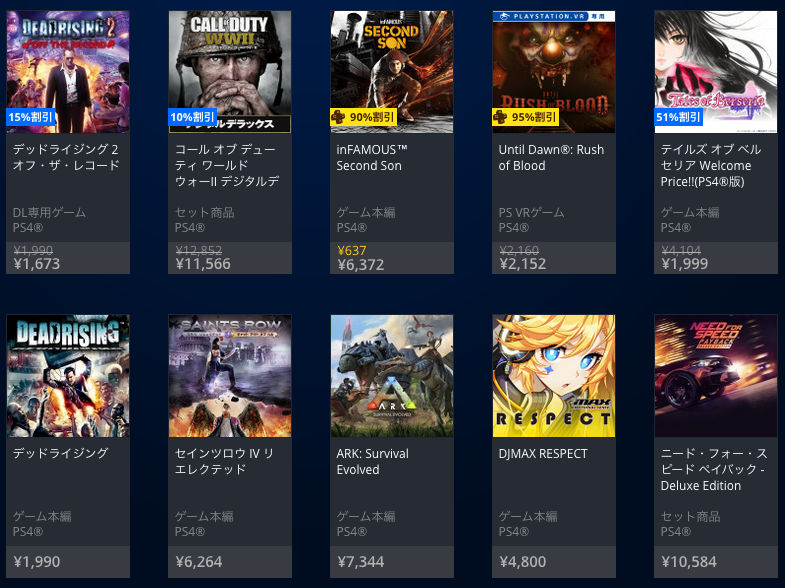Select the Saints Row IV Re-Elected cover
Viewport: 785px width, 588px height.
[x=230, y=376]
